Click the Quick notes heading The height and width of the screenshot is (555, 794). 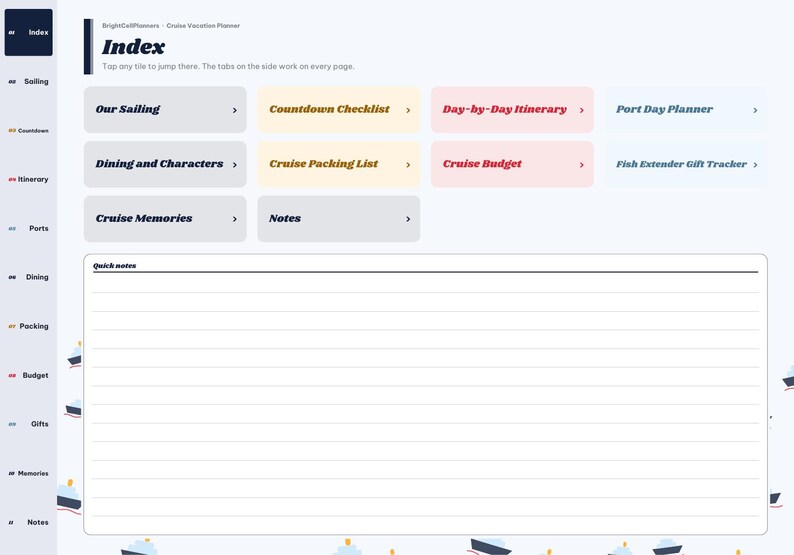[x=114, y=265]
